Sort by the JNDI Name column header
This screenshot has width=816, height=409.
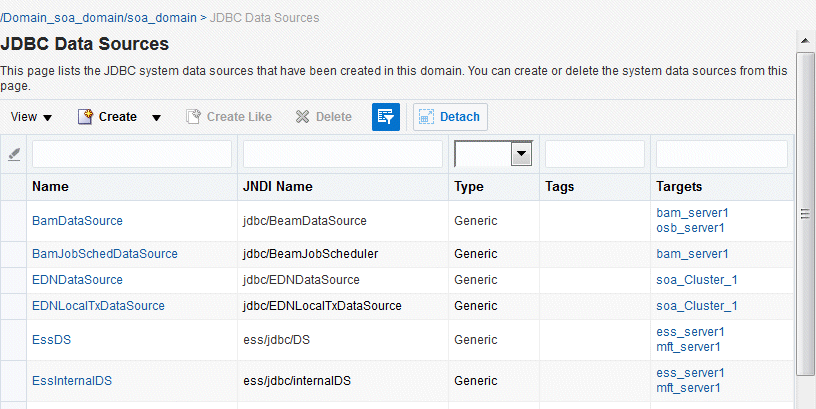(278, 187)
